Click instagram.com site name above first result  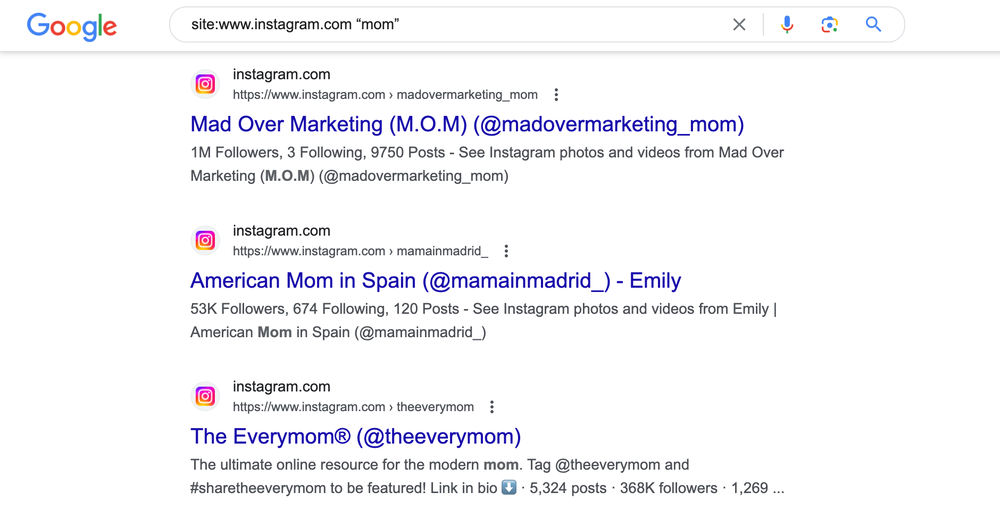(281, 75)
